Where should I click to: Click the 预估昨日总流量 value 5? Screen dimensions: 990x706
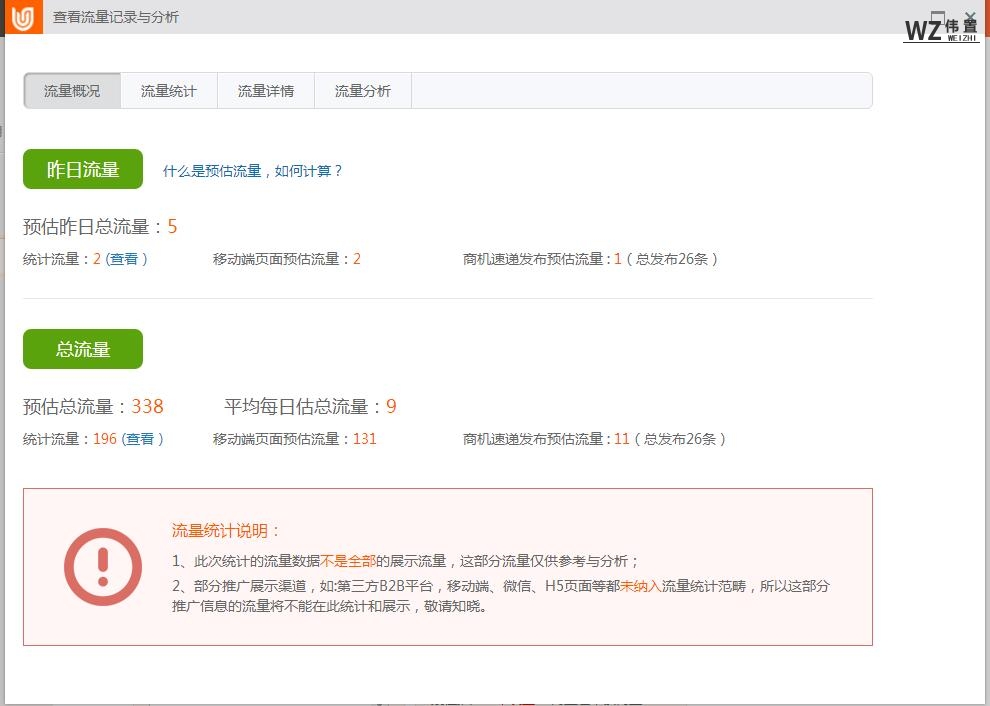172,227
